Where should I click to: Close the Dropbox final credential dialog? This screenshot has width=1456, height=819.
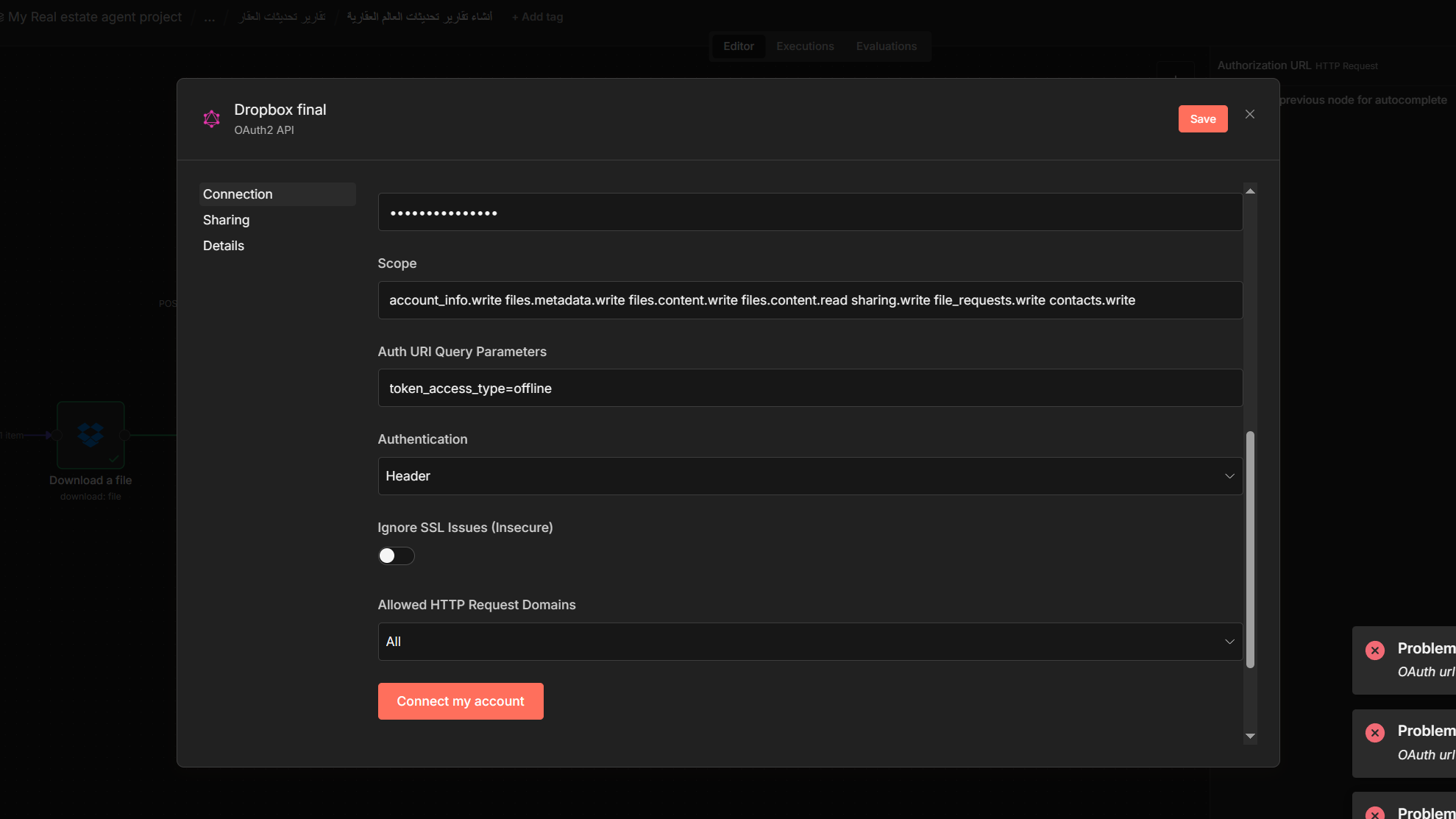coord(1249,114)
